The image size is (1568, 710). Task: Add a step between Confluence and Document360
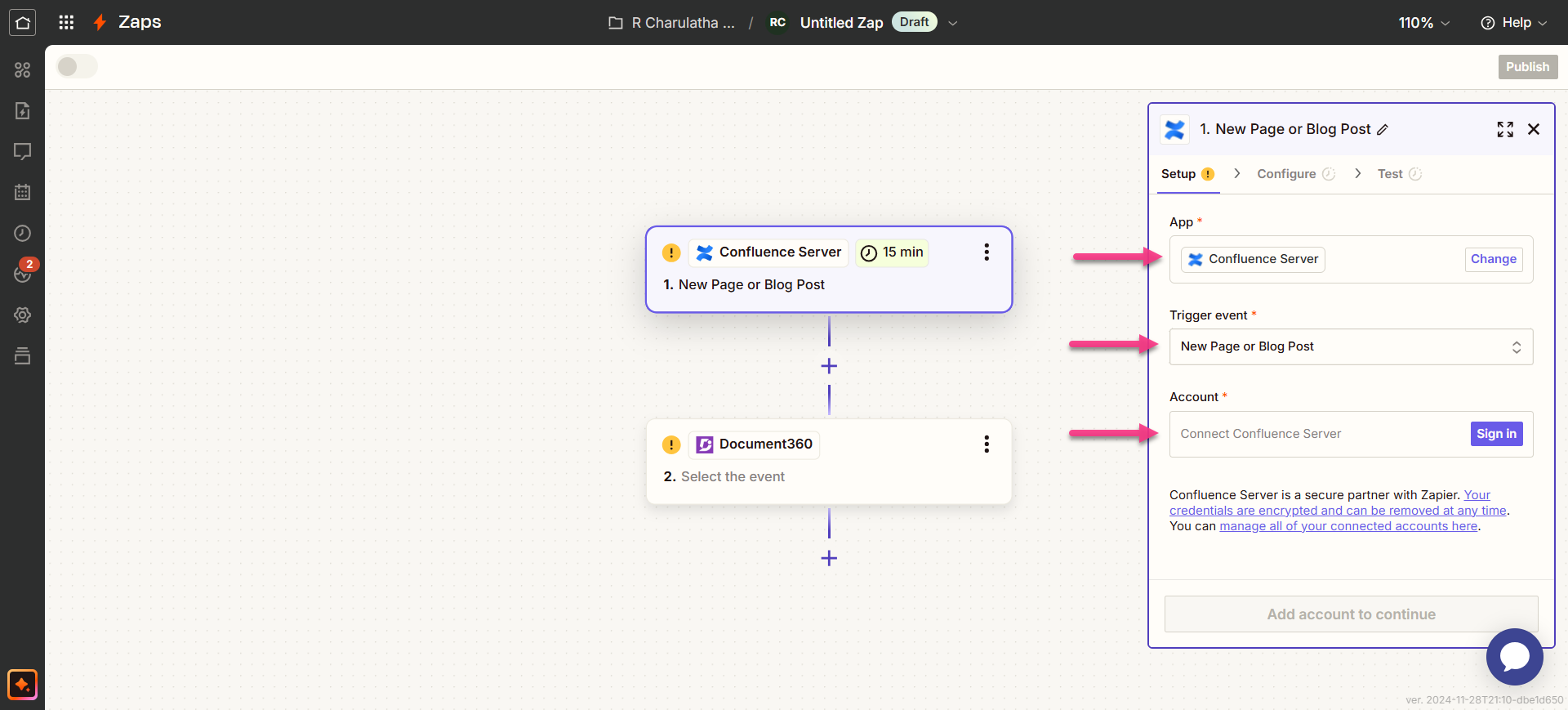click(x=829, y=366)
